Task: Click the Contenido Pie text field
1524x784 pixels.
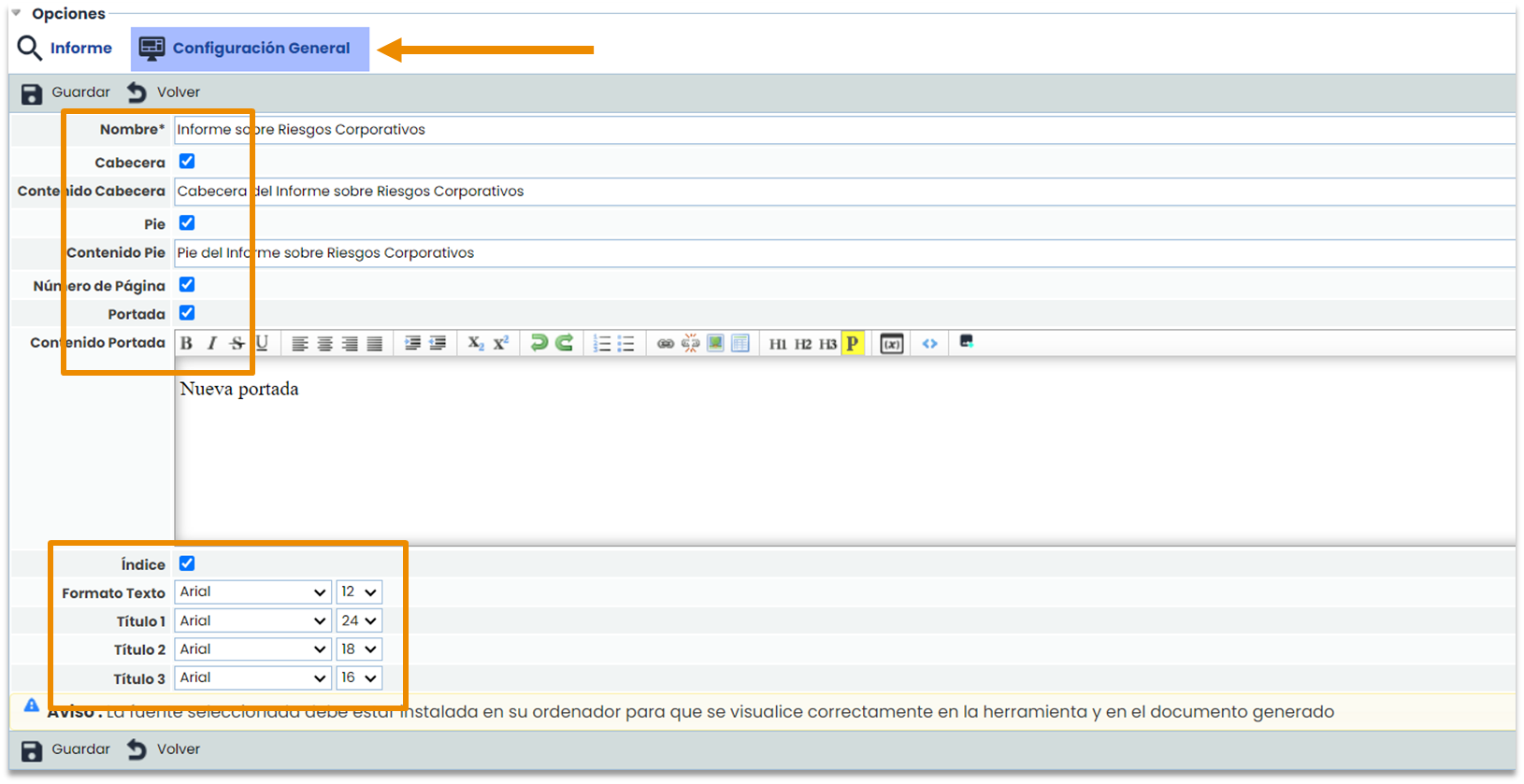Action: click(841, 253)
